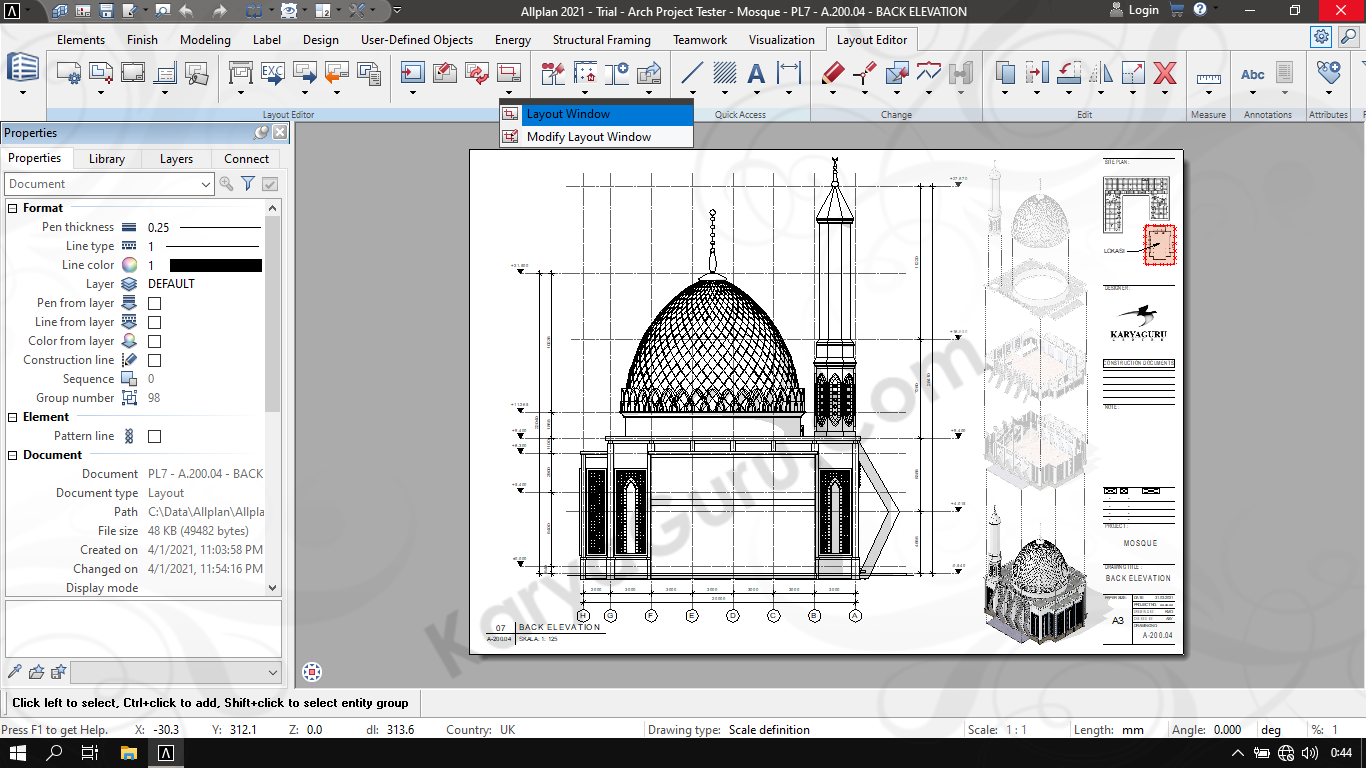Screen dimensions: 1366x768
Task: Click the Mirror tool in Edit group
Action: click(1101, 73)
